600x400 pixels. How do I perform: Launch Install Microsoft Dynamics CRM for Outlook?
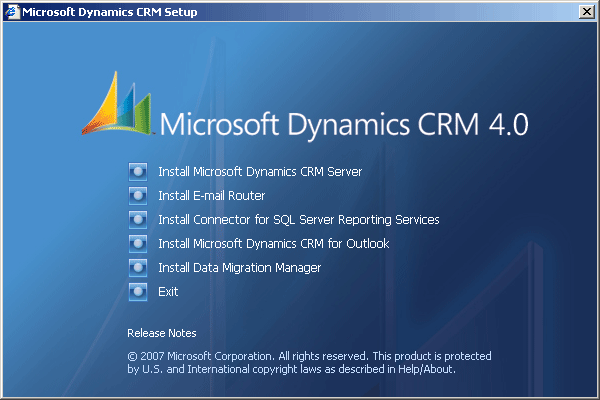point(274,243)
